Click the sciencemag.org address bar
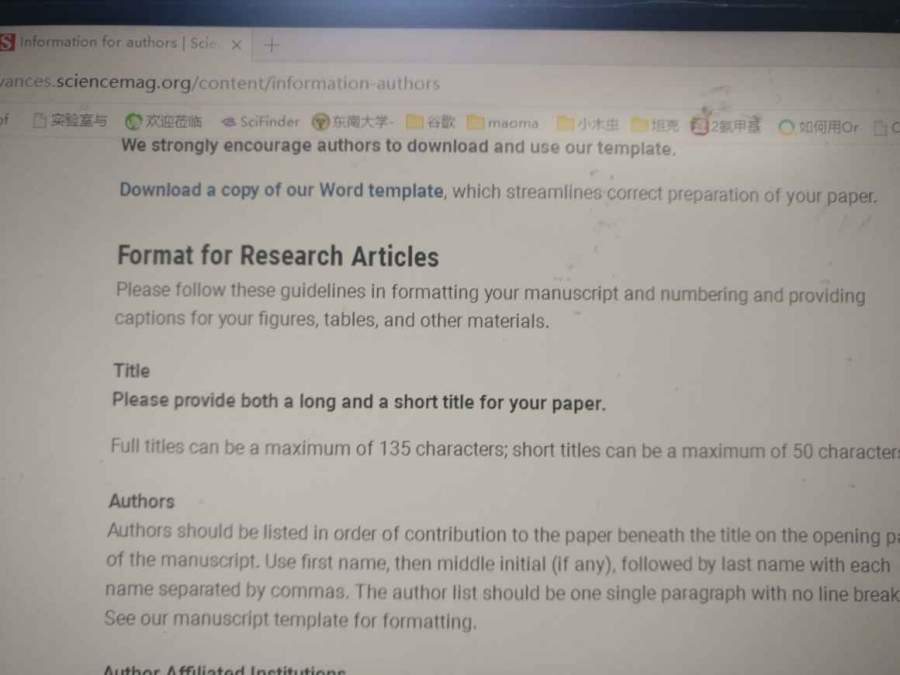 point(220,83)
